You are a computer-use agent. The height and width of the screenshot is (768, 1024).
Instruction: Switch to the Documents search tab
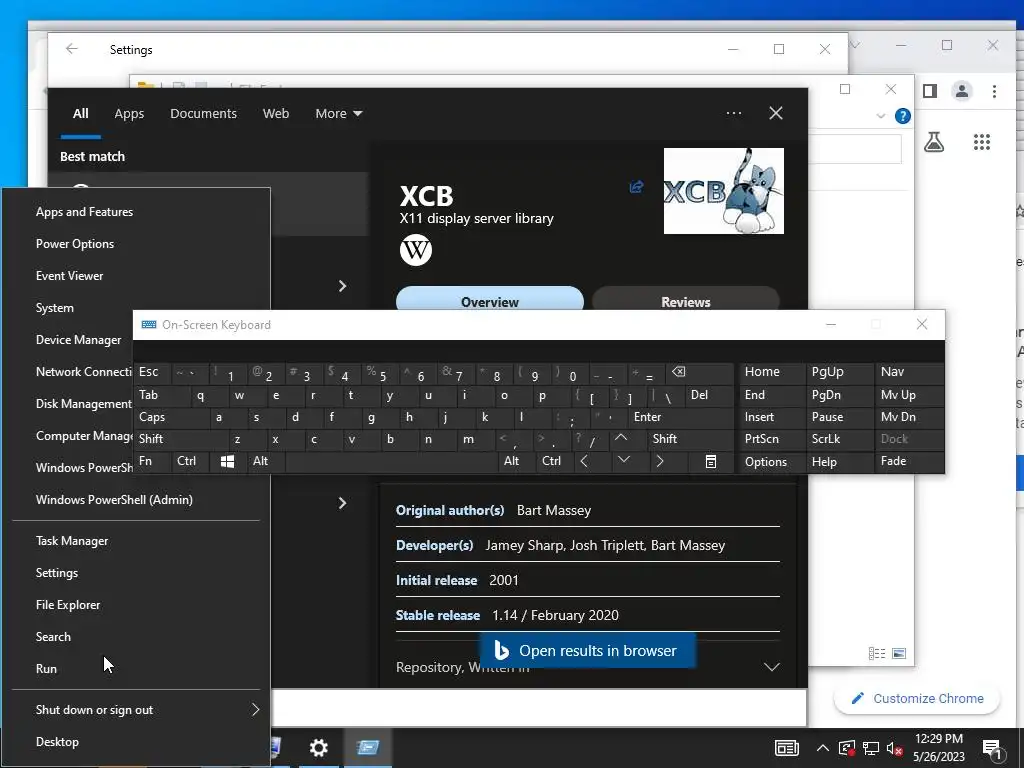coord(203,114)
